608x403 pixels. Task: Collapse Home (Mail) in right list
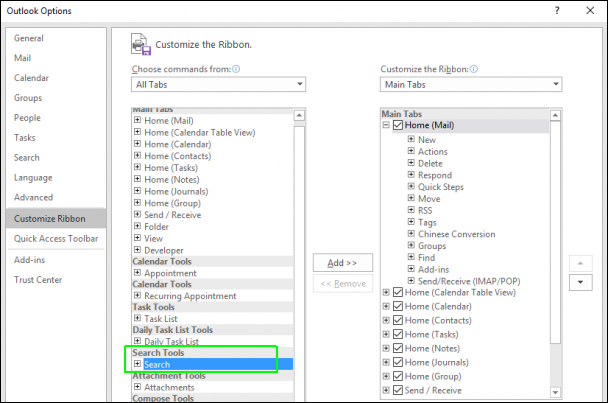(x=386, y=125)
